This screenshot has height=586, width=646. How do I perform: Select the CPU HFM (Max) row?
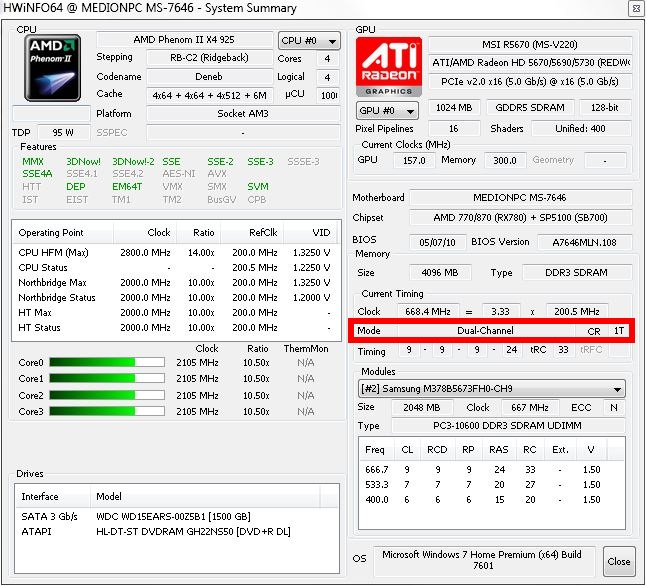(176, 252)
